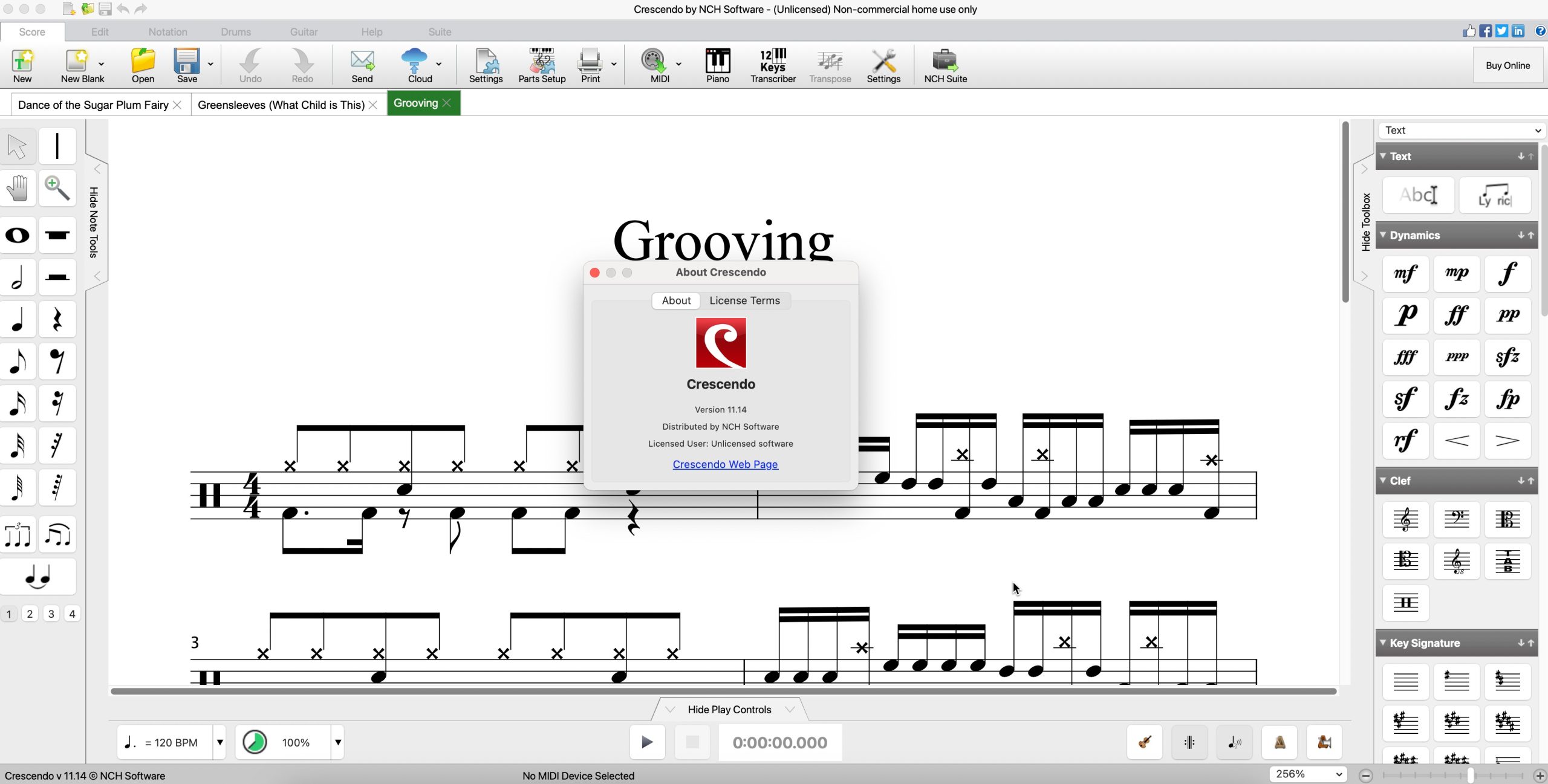Add a lyric text element
Image resolution: width=1548 pixels, height=784 pixels.
[1495, 195]
